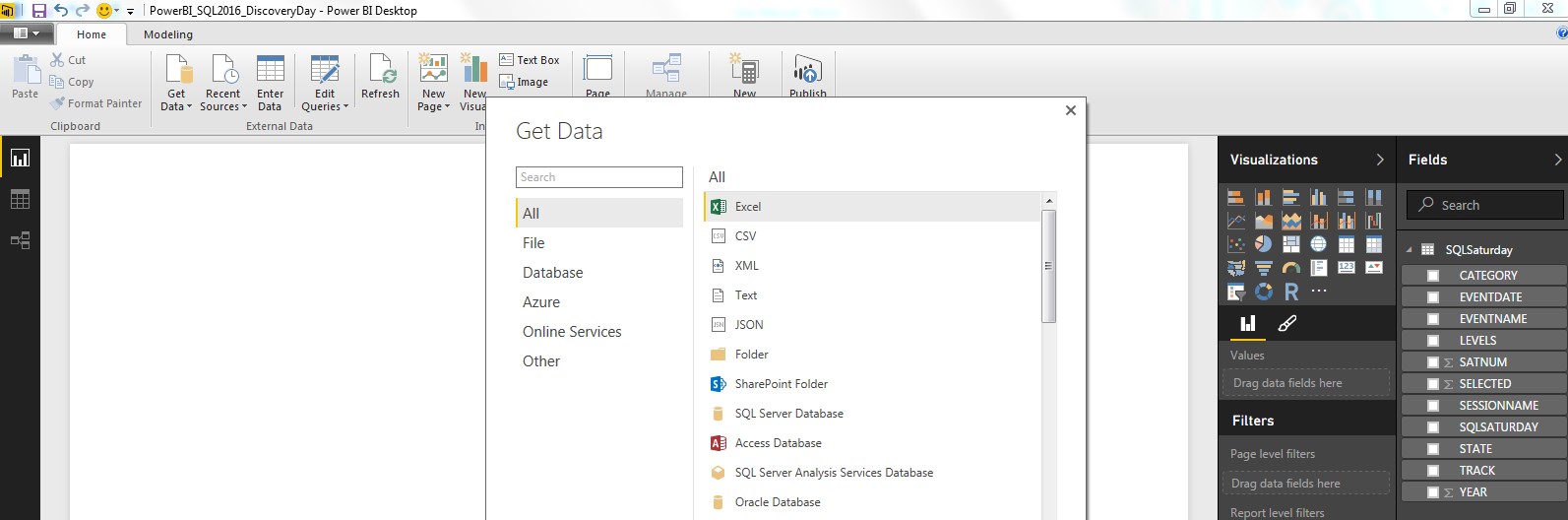Collapse the Visualizations pane with its chevron

(x=1379, y=160)
